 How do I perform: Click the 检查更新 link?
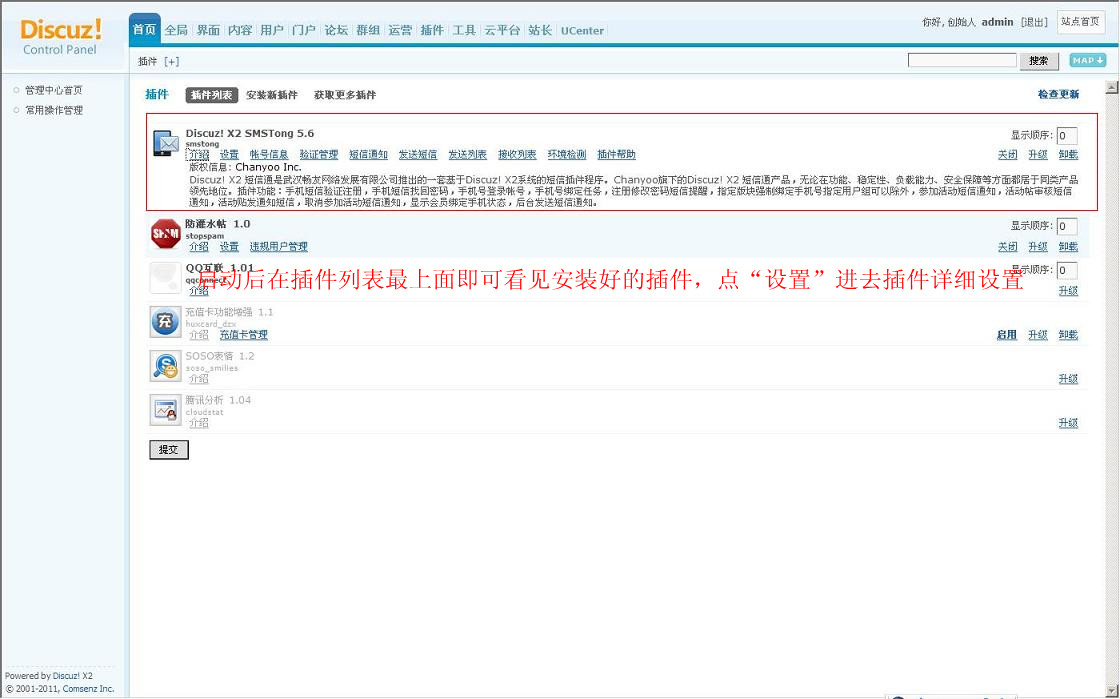click(x=1059, y=94)
